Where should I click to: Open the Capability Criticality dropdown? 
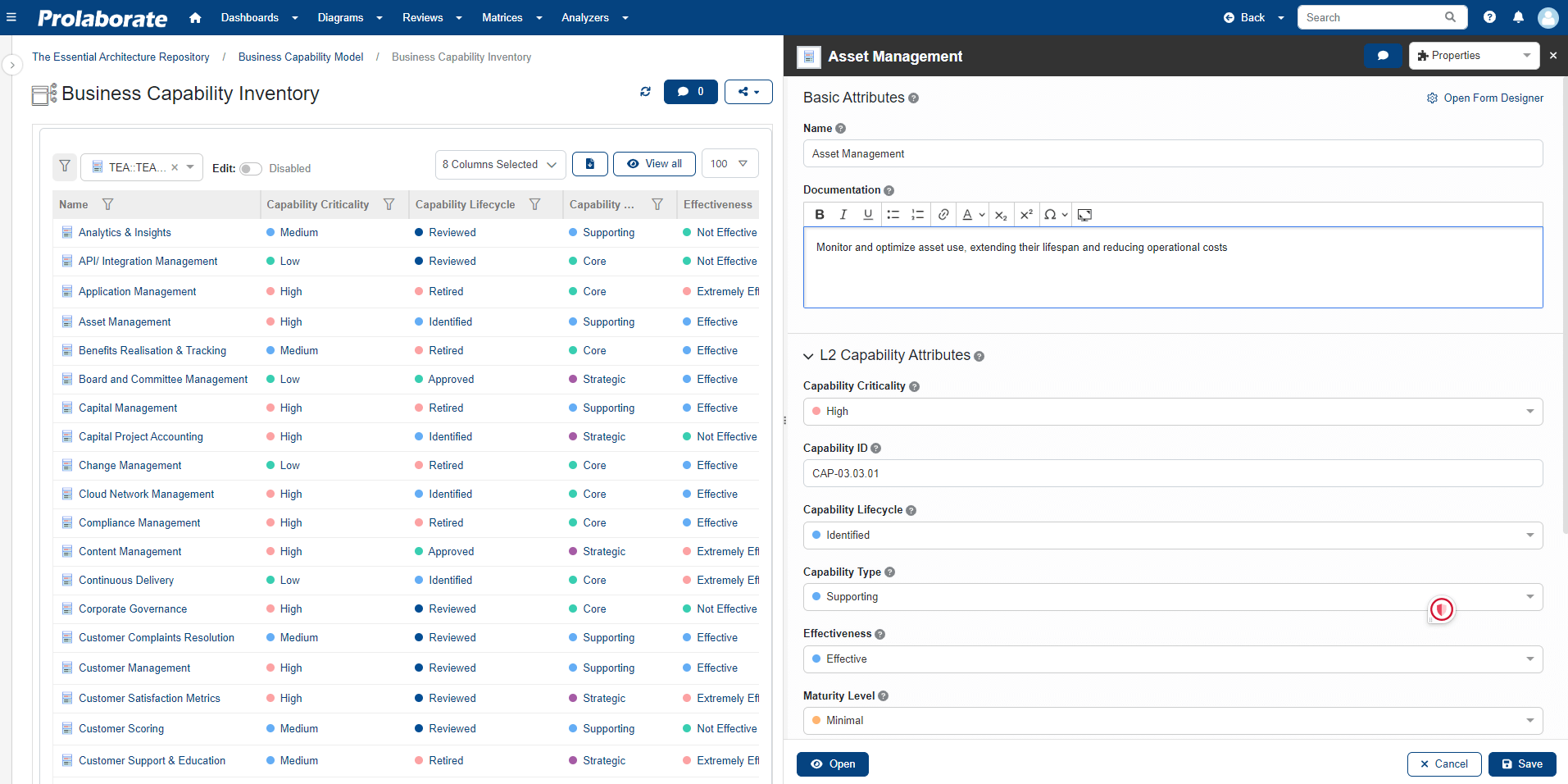(1173, 412)
